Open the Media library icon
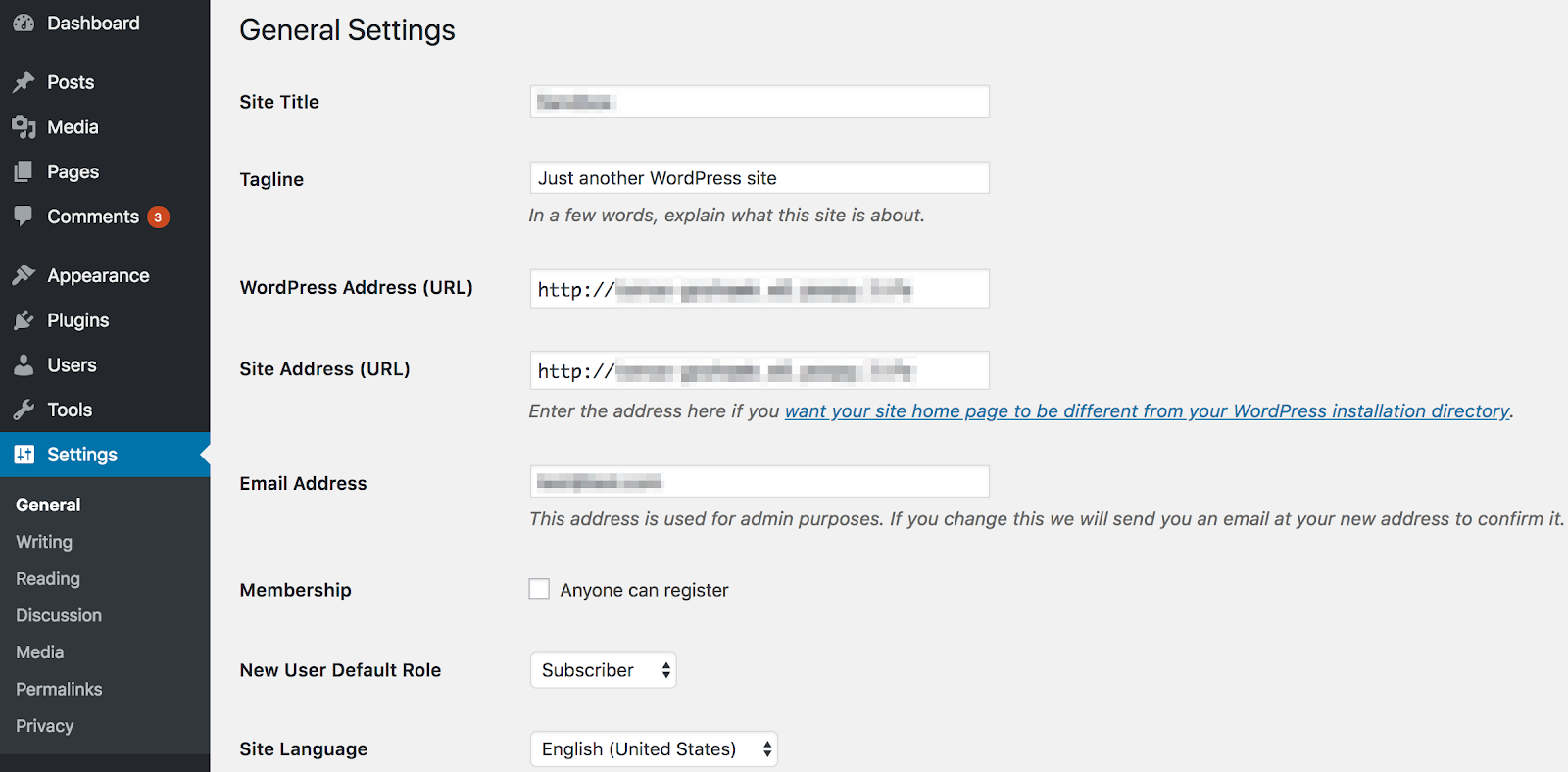 click(24, 126)
